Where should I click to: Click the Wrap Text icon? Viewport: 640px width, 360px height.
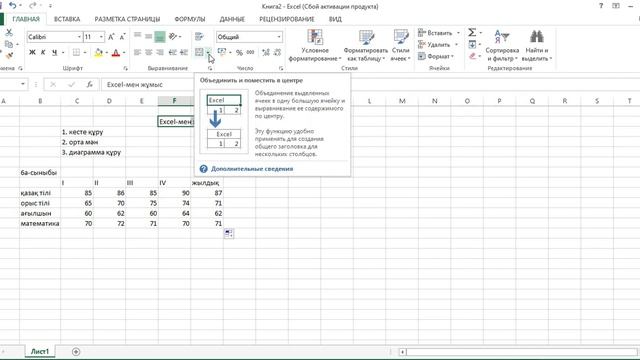[199, 37]
